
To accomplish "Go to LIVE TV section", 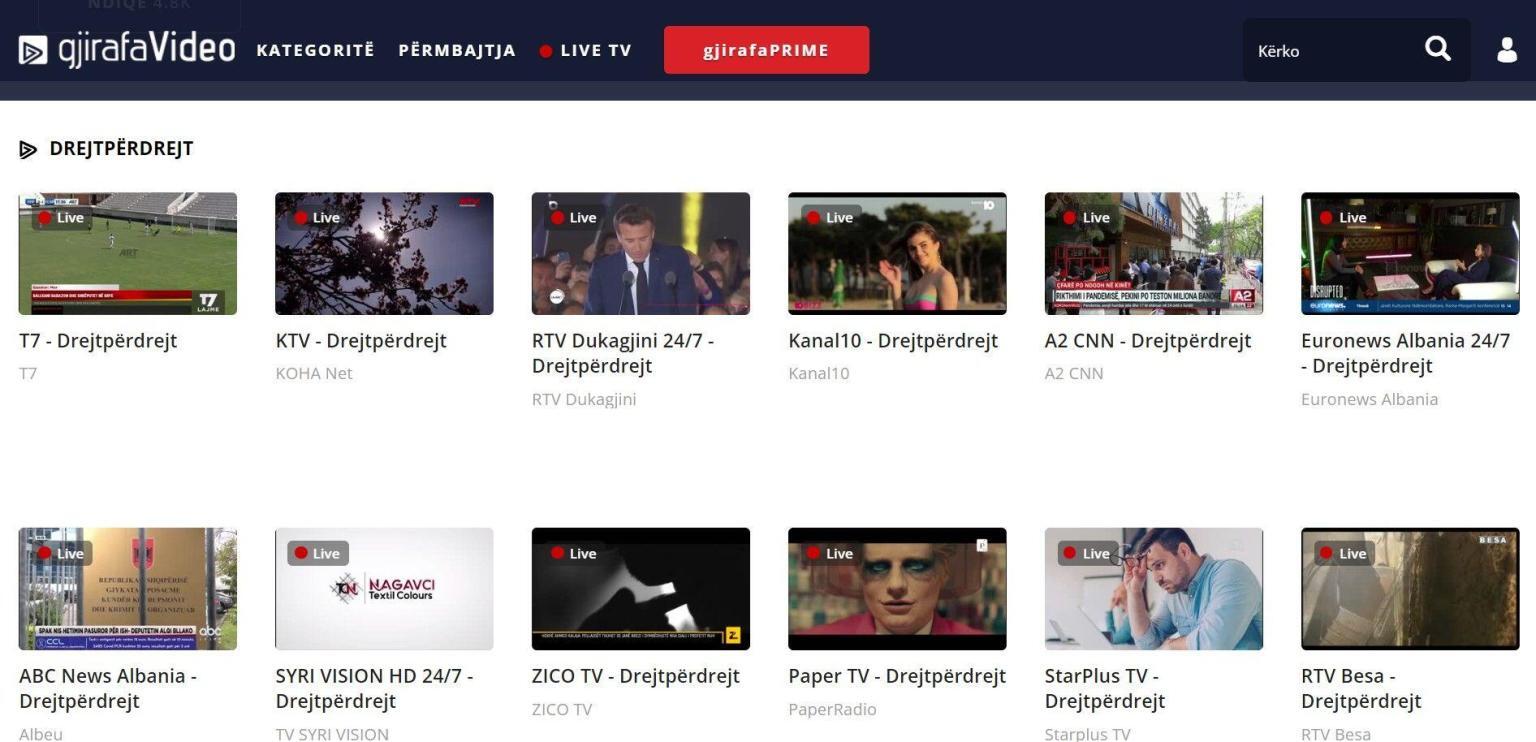I will pos(586,50).
